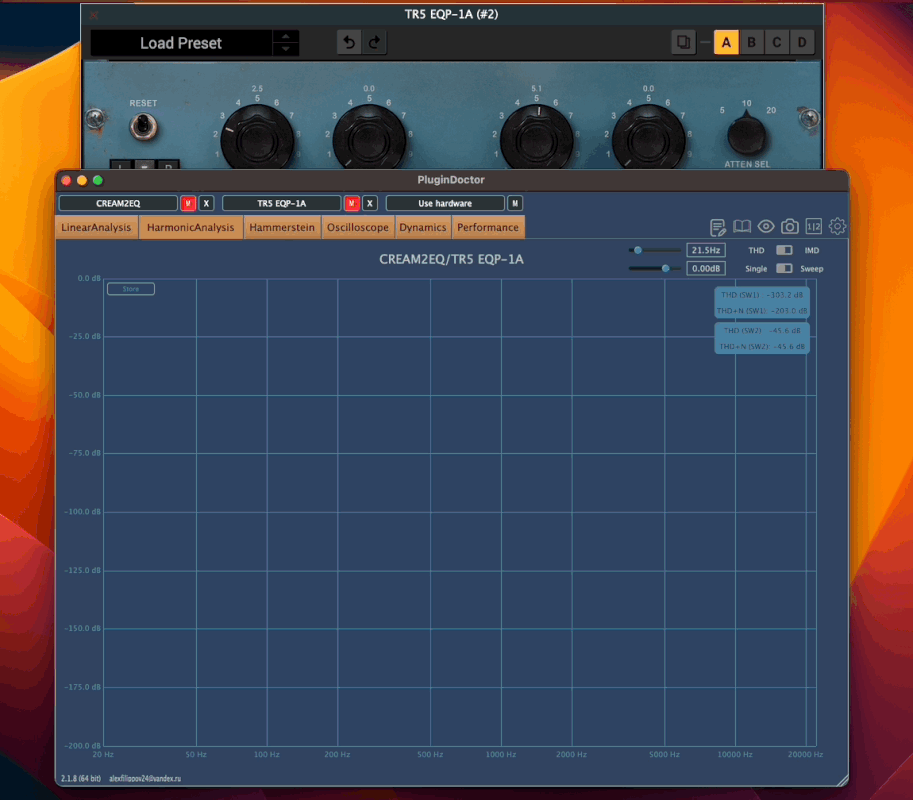Click the 0.00dB level input field

(706, 268)
